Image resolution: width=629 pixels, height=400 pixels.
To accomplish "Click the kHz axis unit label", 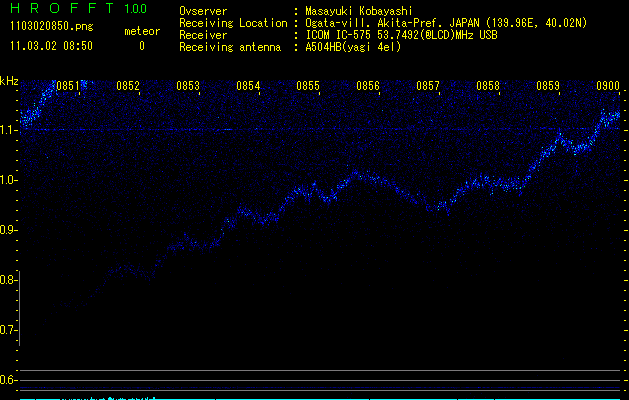I will coord(9,80).
